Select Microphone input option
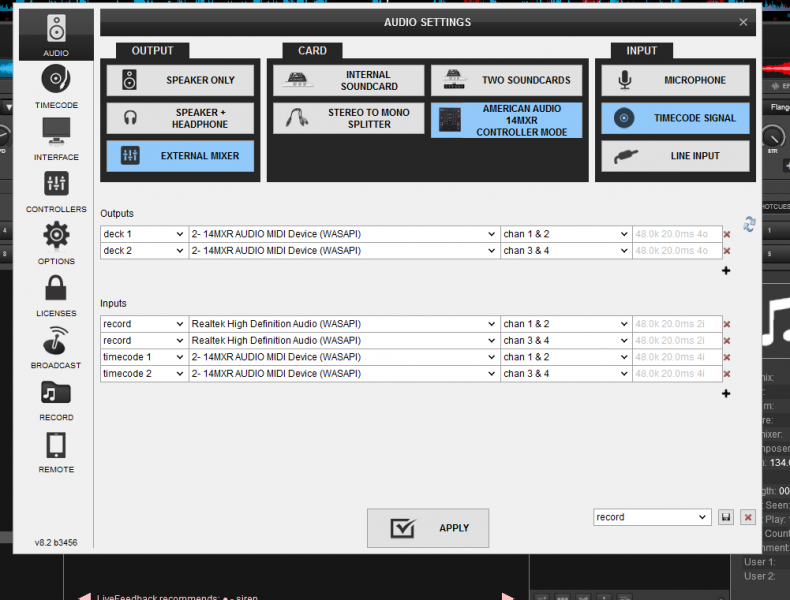 (675, 80)
